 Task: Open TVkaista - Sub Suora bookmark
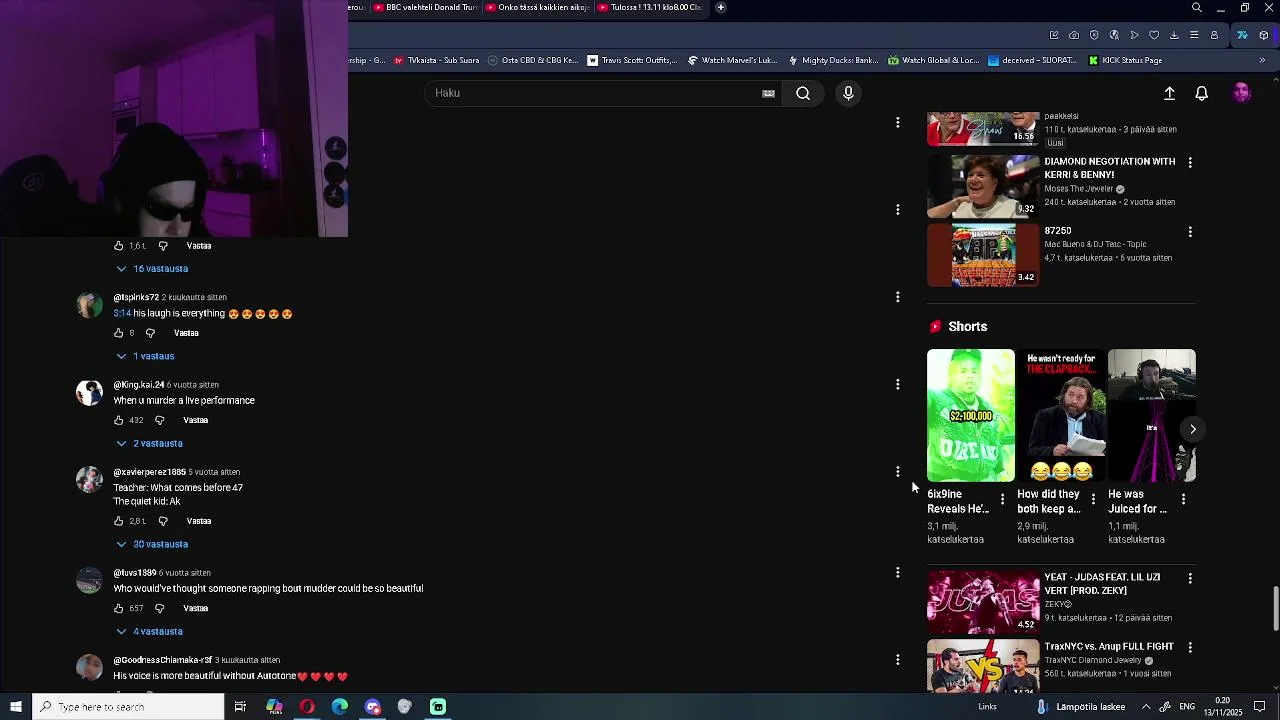pyautogui.click(x=436, y=60)
